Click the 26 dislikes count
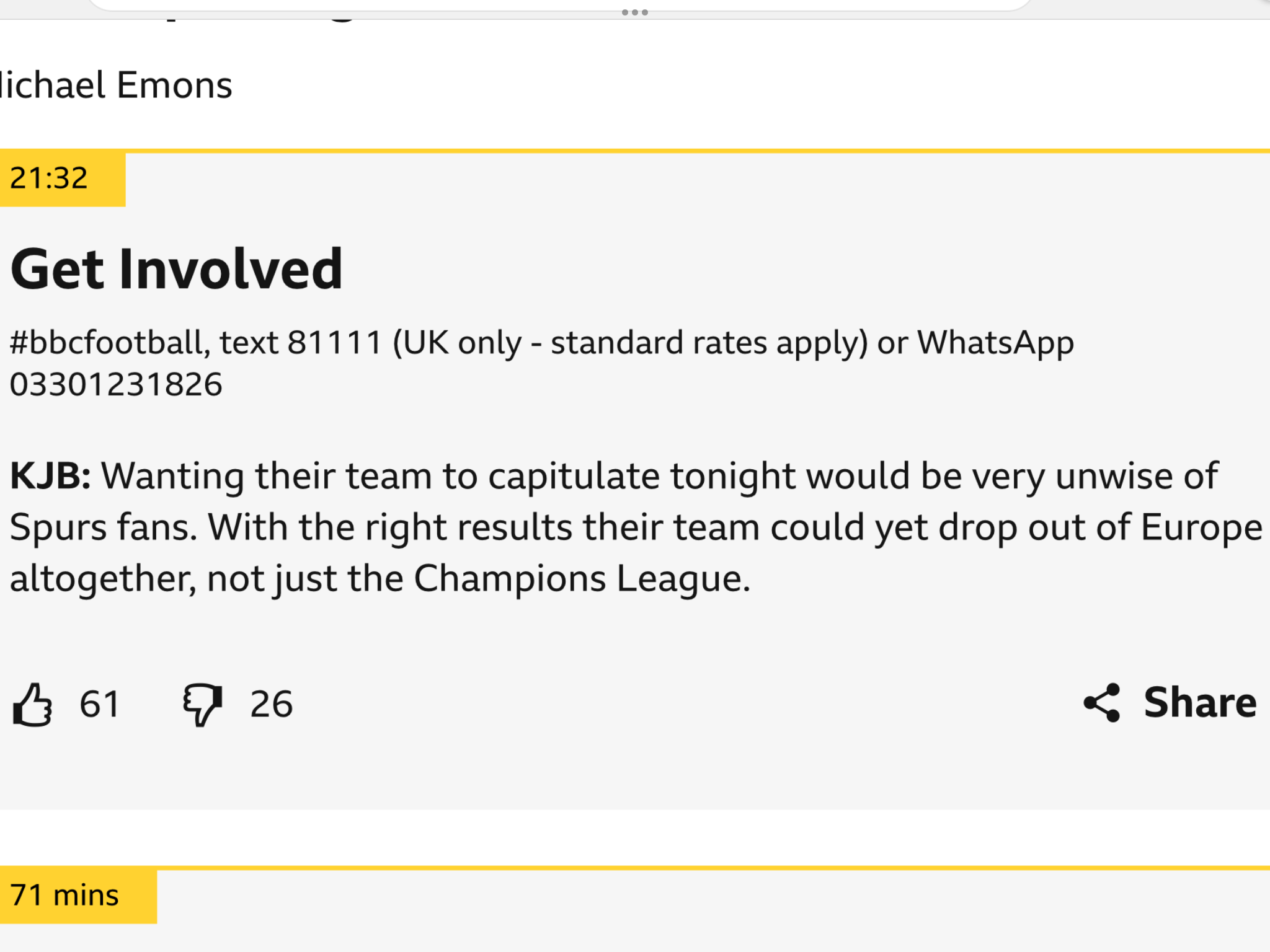 271,704
